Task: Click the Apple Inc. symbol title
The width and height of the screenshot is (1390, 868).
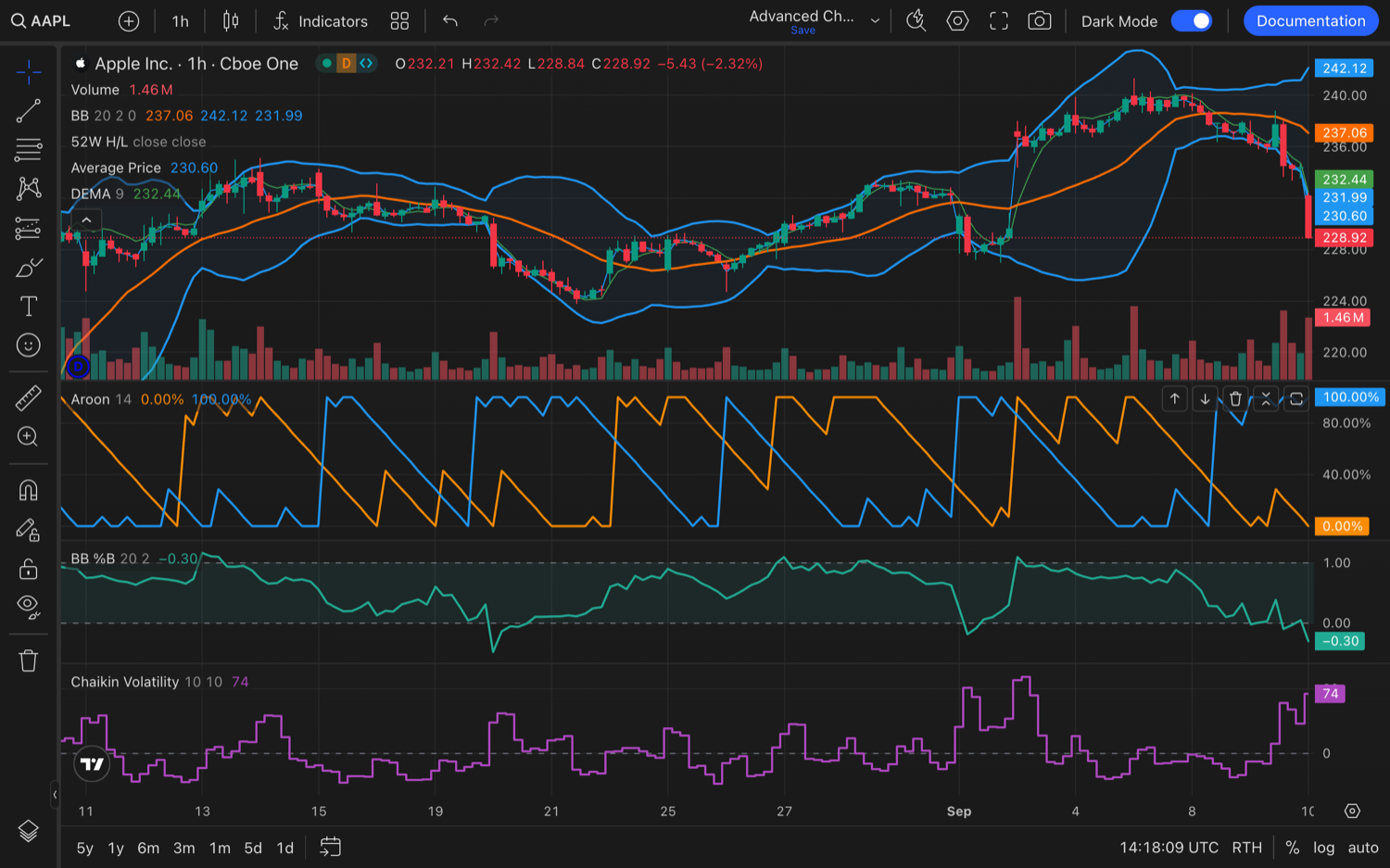Action: (x=196, y=63)
